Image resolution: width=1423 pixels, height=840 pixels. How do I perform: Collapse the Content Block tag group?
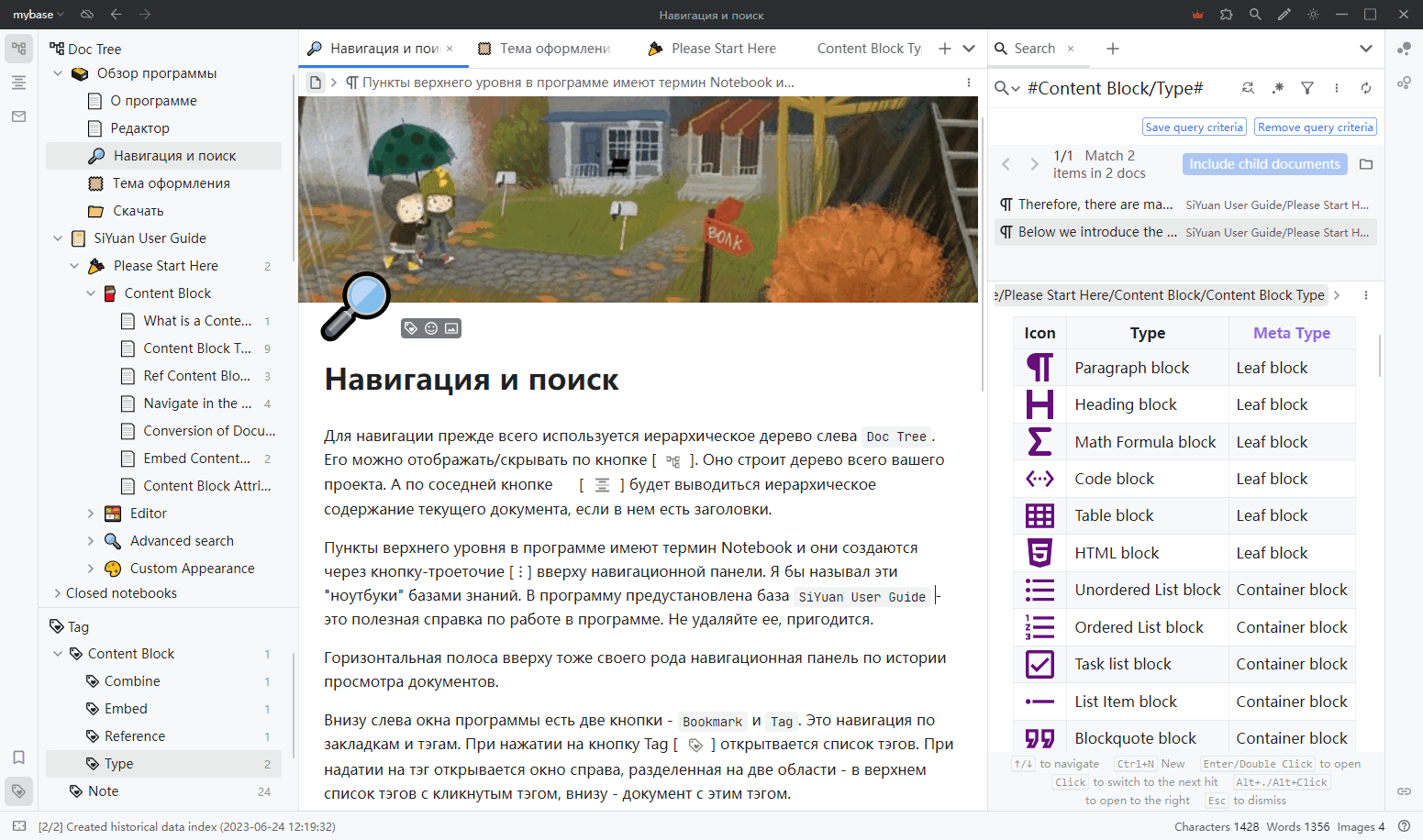click(58, 654)
